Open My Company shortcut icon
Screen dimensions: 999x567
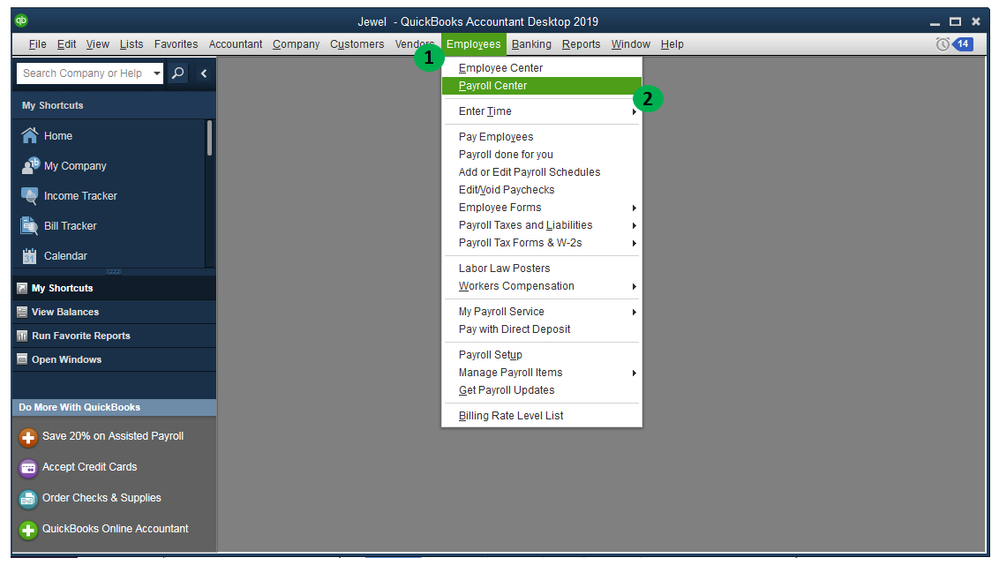click(30, 166)
